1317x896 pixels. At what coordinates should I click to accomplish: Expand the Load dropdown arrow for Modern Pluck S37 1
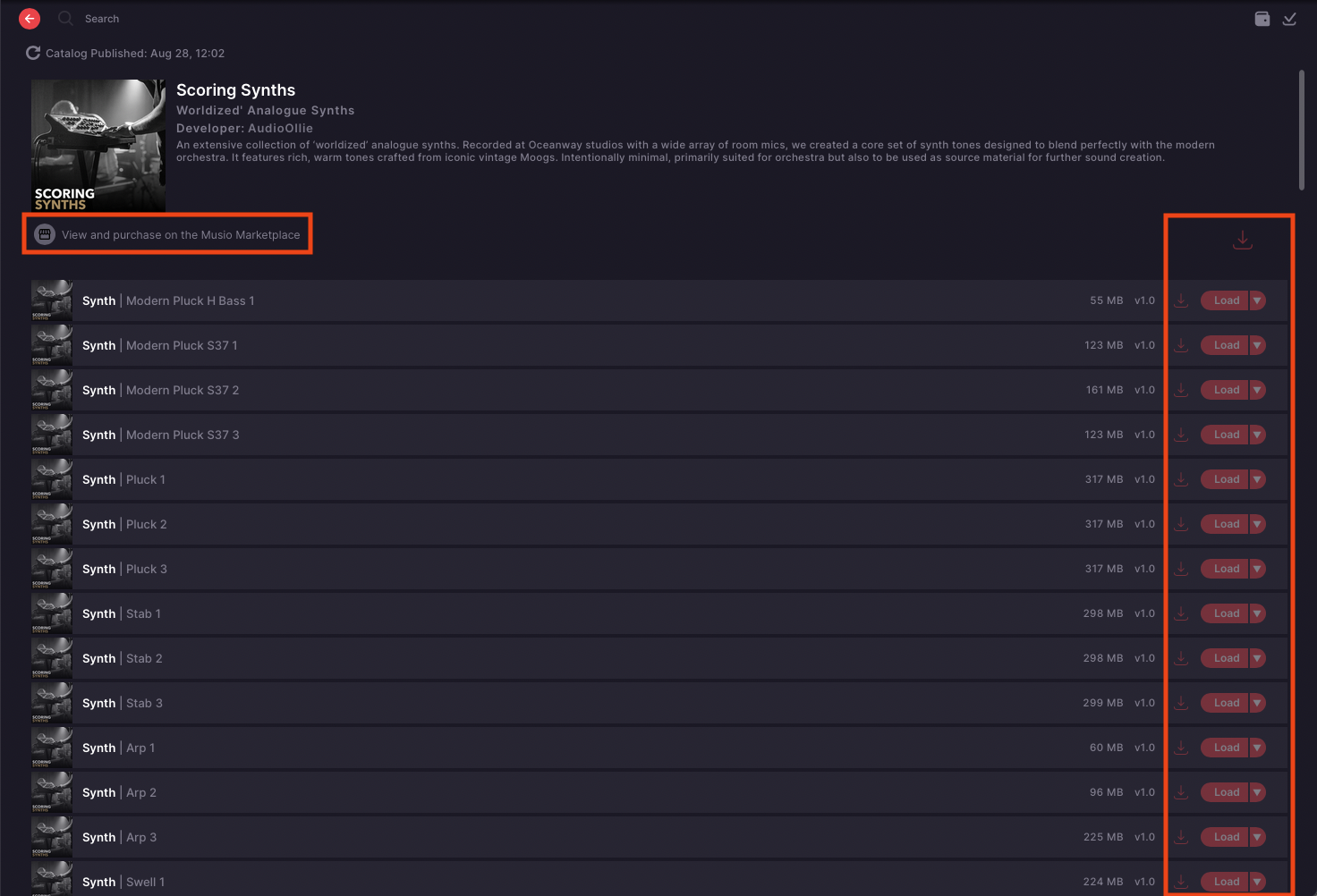click(x=1257, y=345)
